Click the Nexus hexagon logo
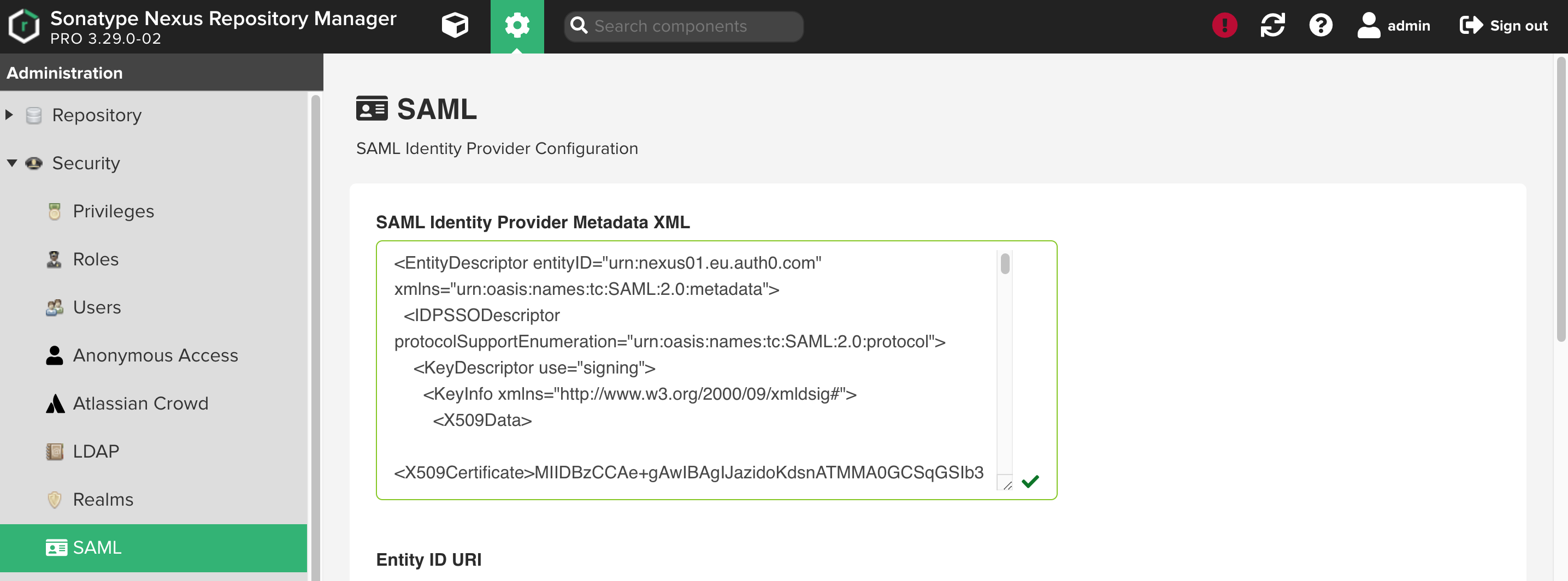The width and height of the screenshot is (1568, 581). (x=25, y=26)
